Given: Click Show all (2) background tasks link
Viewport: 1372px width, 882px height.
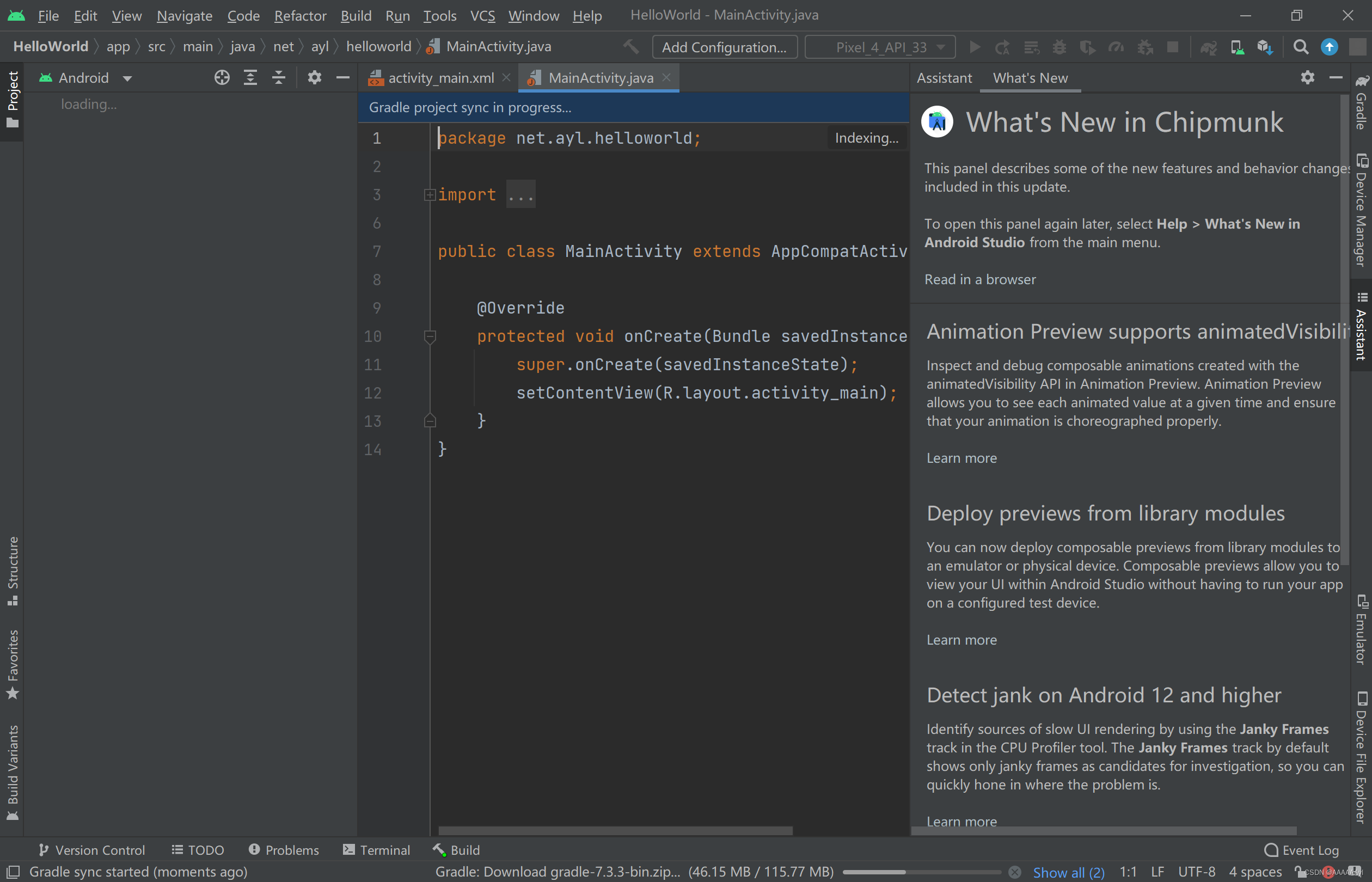Looking at the screenshot, I should 1069,872.
